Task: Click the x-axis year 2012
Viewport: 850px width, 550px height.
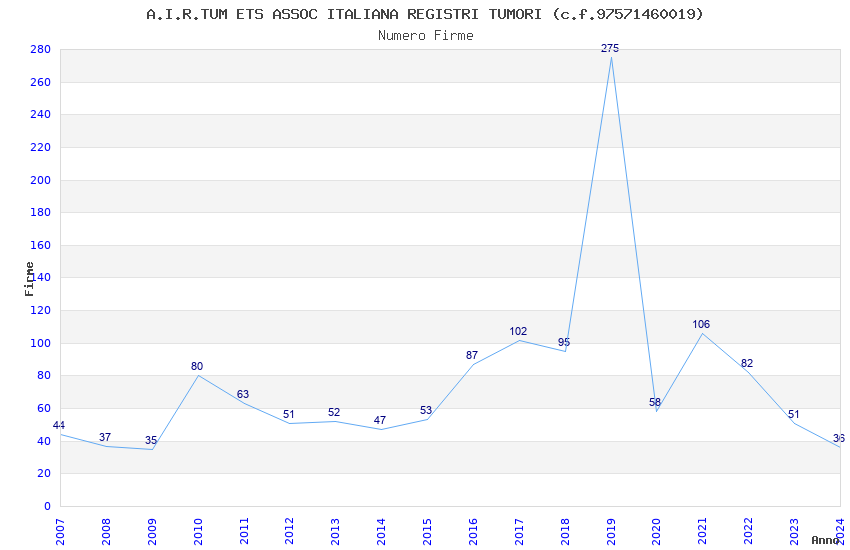Action: [289, 532]
